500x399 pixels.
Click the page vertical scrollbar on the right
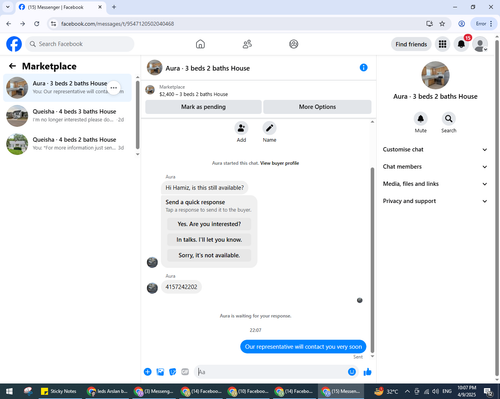click(497, 207)
